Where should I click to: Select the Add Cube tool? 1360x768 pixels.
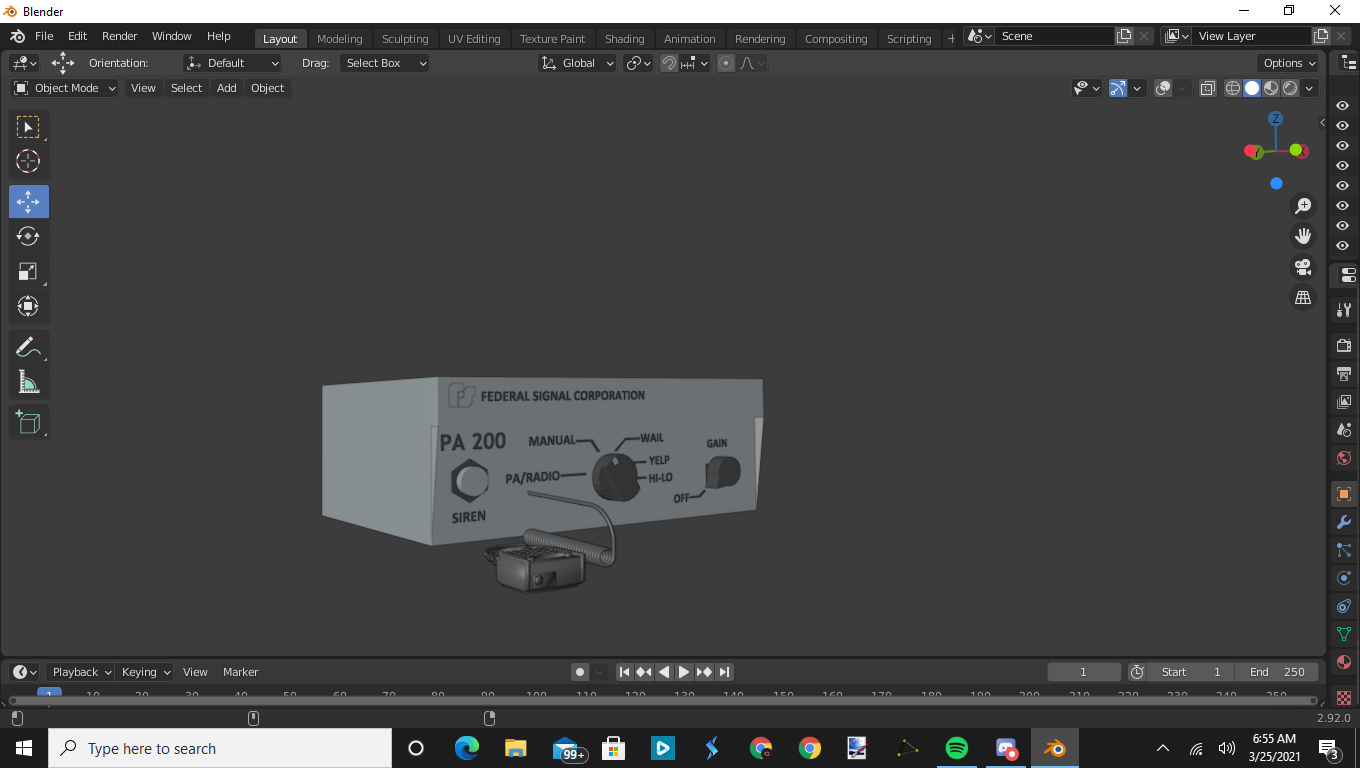point(28,422)
